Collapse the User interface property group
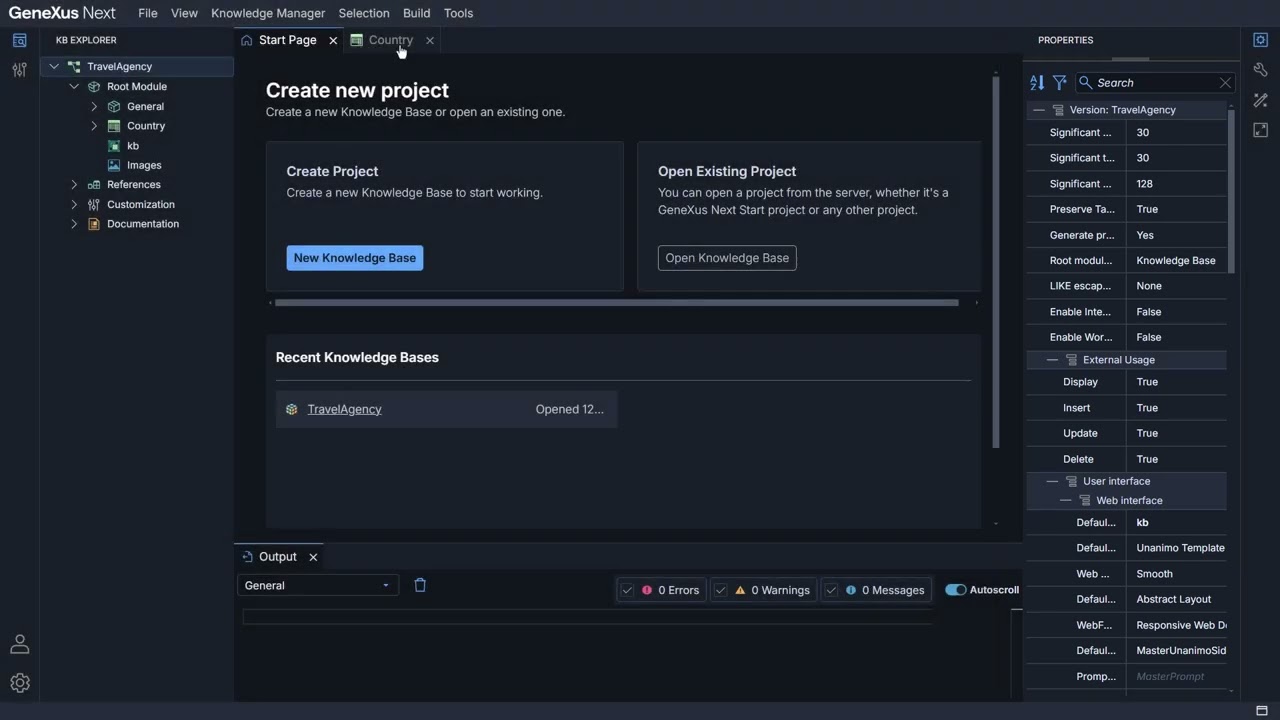Image resolution: width=1280 pixels, height=720 pixels. pos(1052,481)
